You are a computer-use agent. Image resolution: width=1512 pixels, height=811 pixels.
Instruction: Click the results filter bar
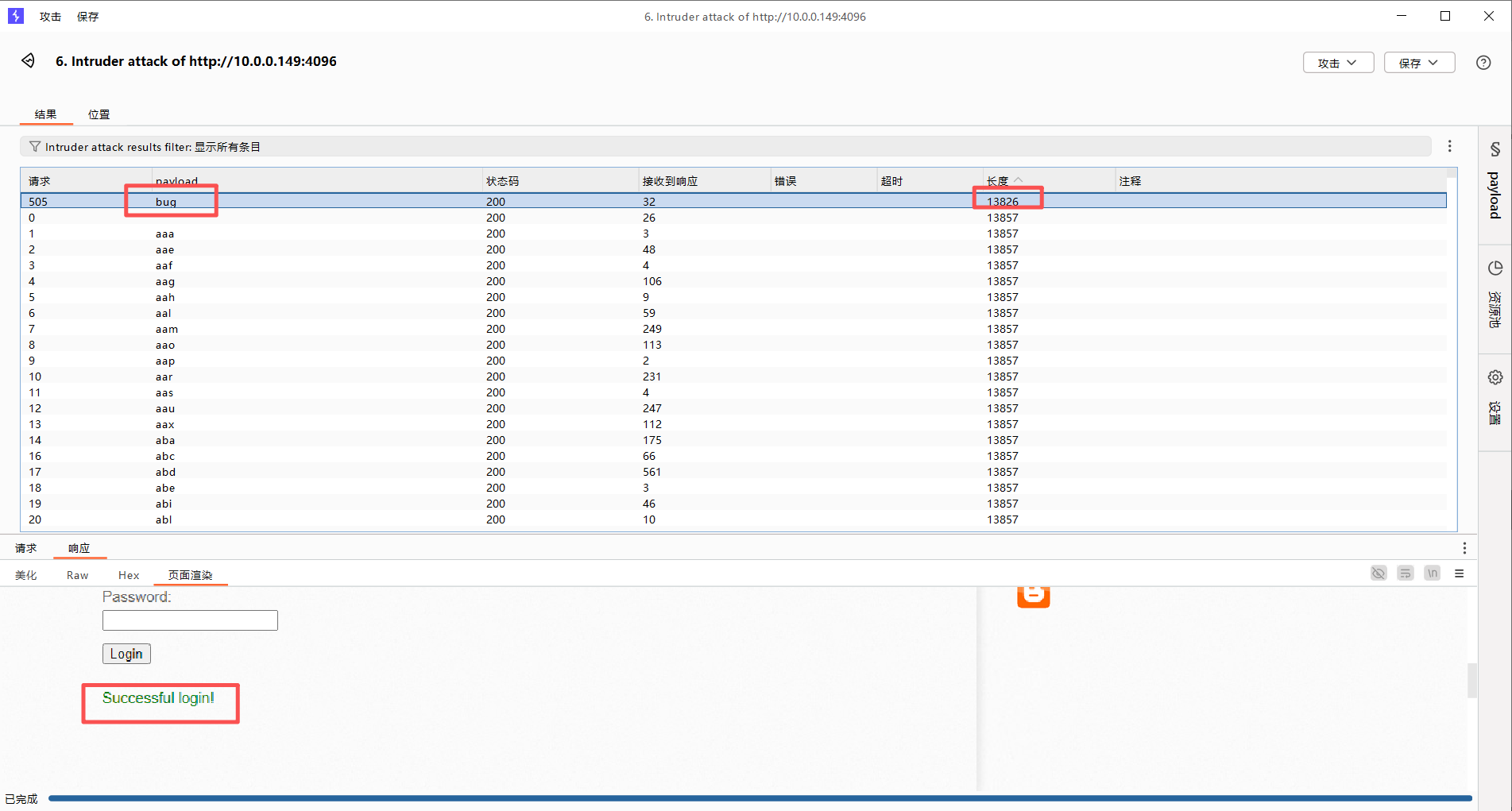(x=725, y=147)
